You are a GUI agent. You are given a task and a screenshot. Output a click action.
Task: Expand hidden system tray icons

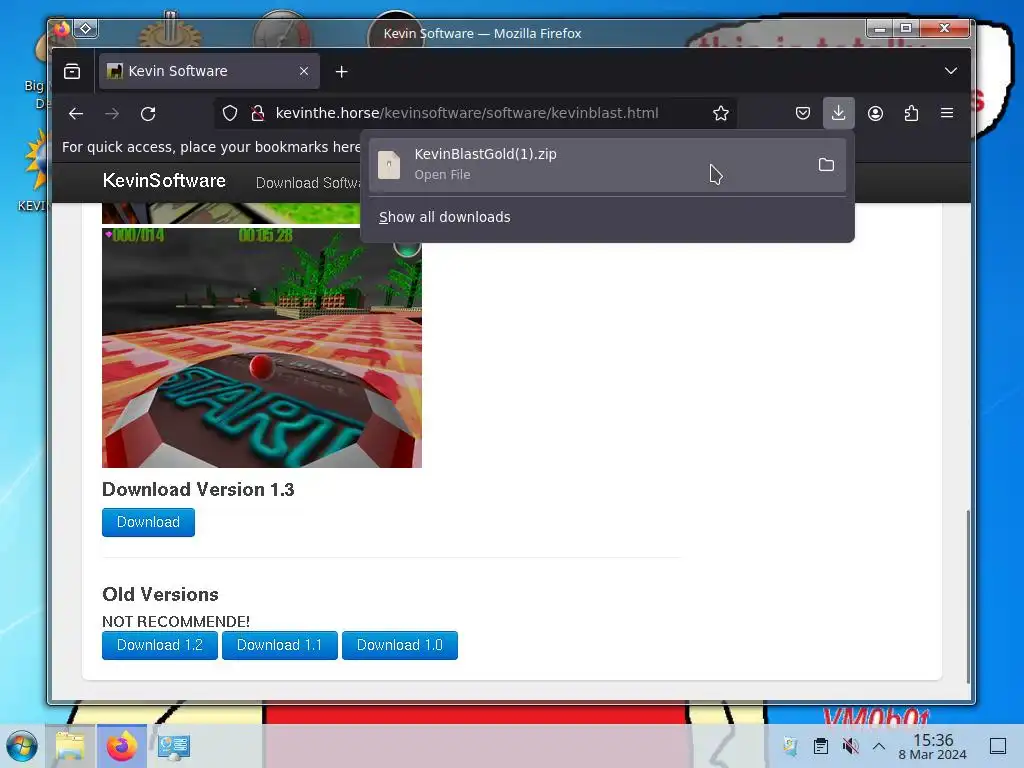click(x=879, y=746)
